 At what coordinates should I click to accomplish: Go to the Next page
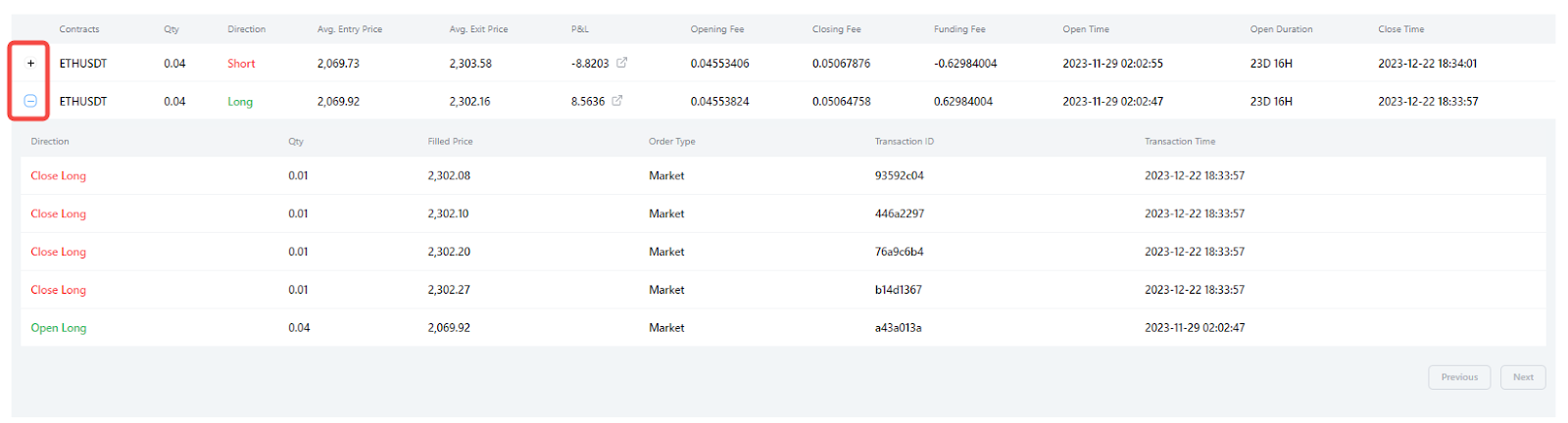click(x=1522, y=377)
